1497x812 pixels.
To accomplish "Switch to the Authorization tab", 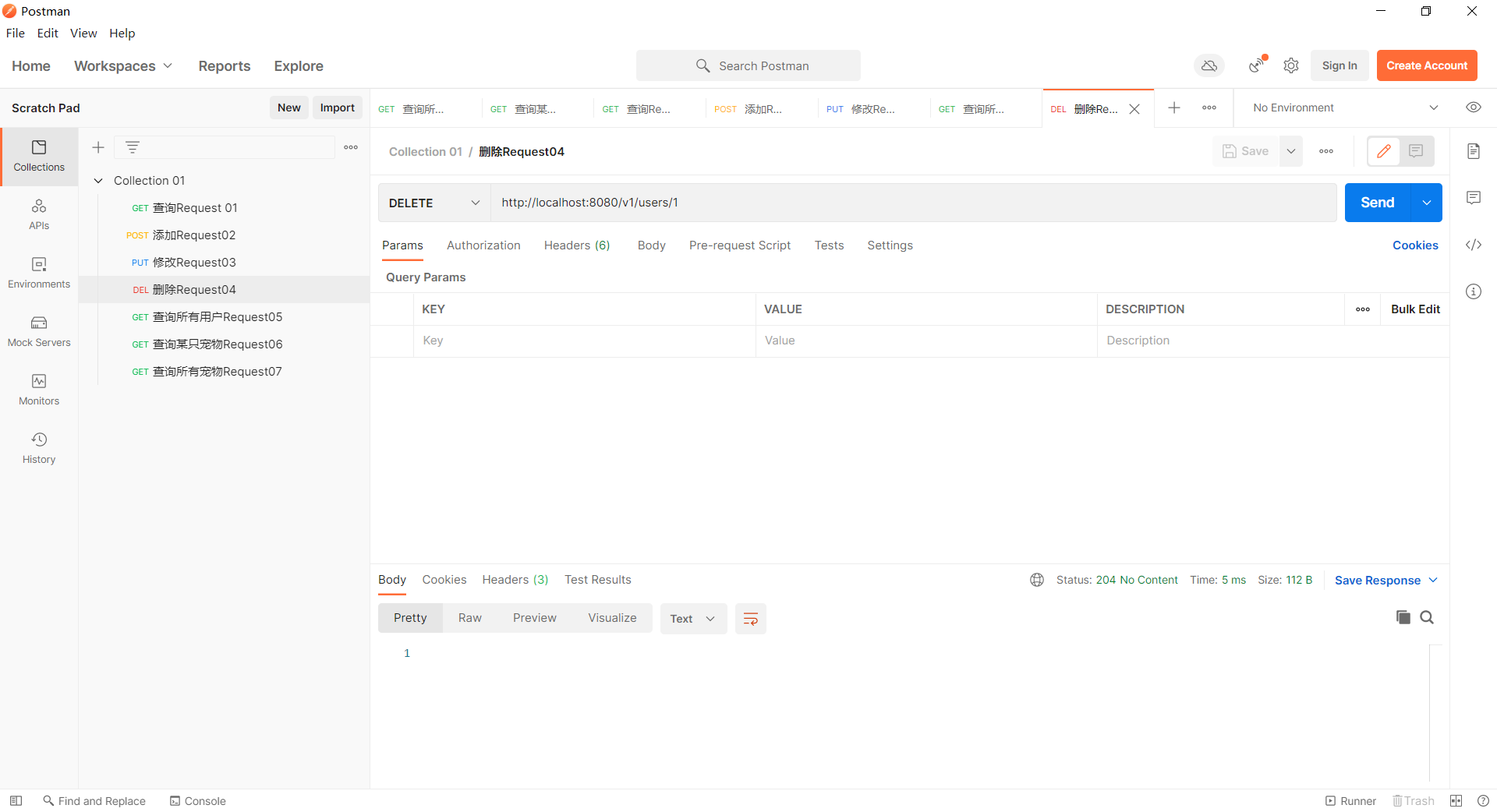I will point(483,245).
